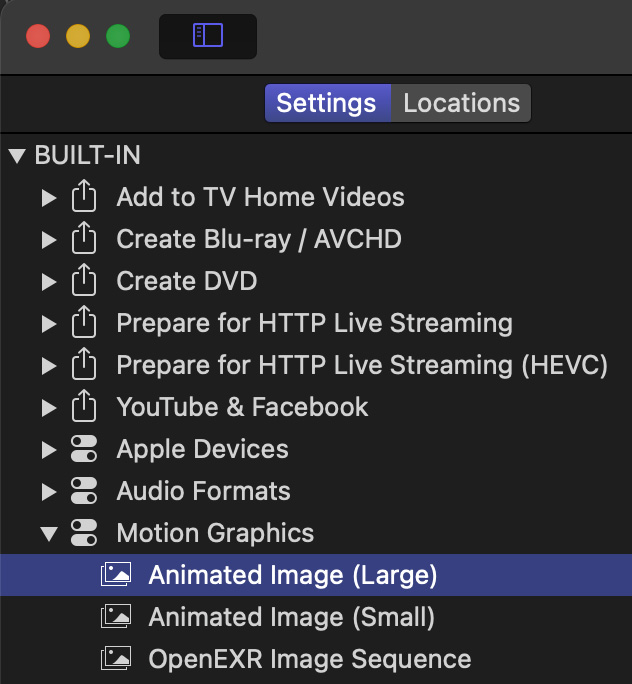Viewport: 632px width, 684px height.
Task: Click the share icon beside Create Blu-ray / AVCHD
Action: (x=84, y=240)
